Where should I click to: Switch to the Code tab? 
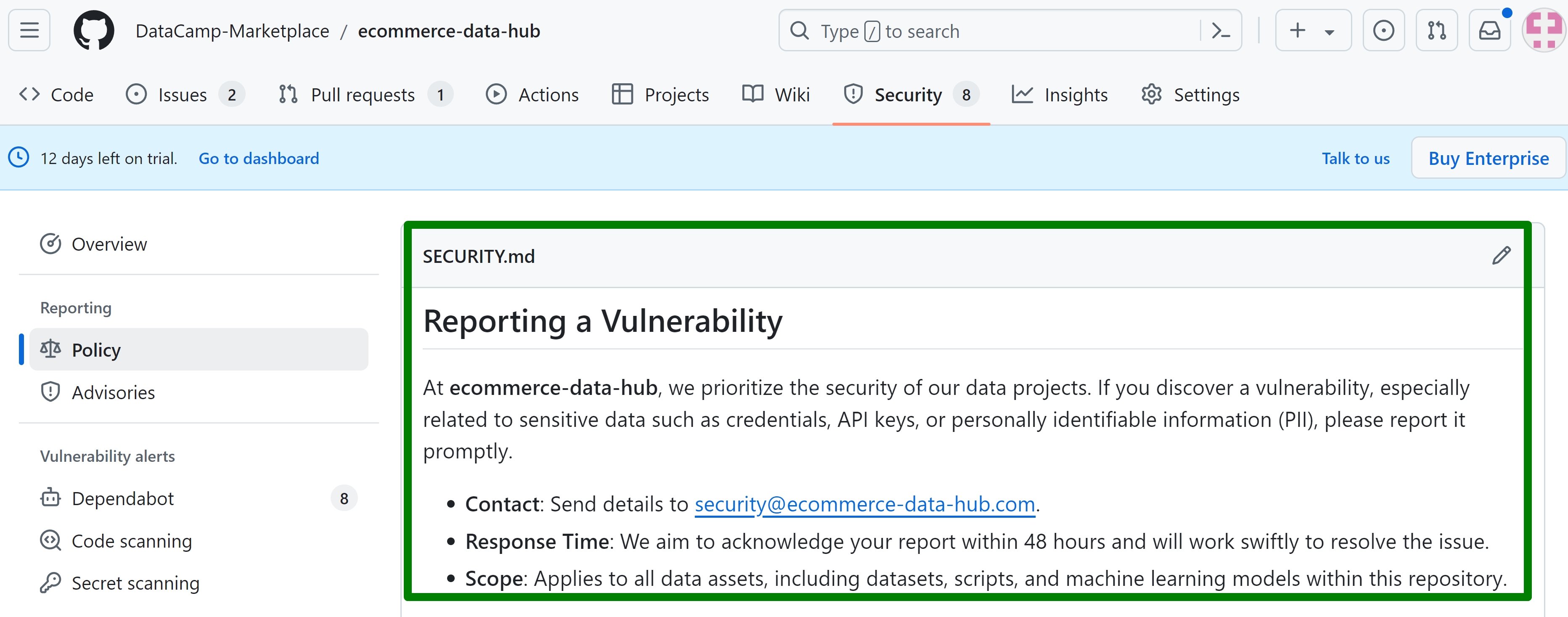tap(56, 95)
